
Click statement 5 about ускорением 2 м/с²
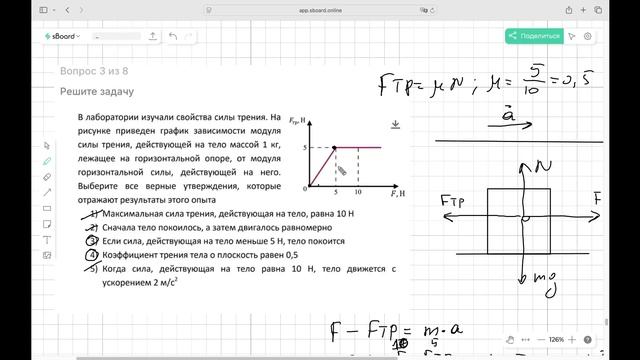[x=249, y=276]
